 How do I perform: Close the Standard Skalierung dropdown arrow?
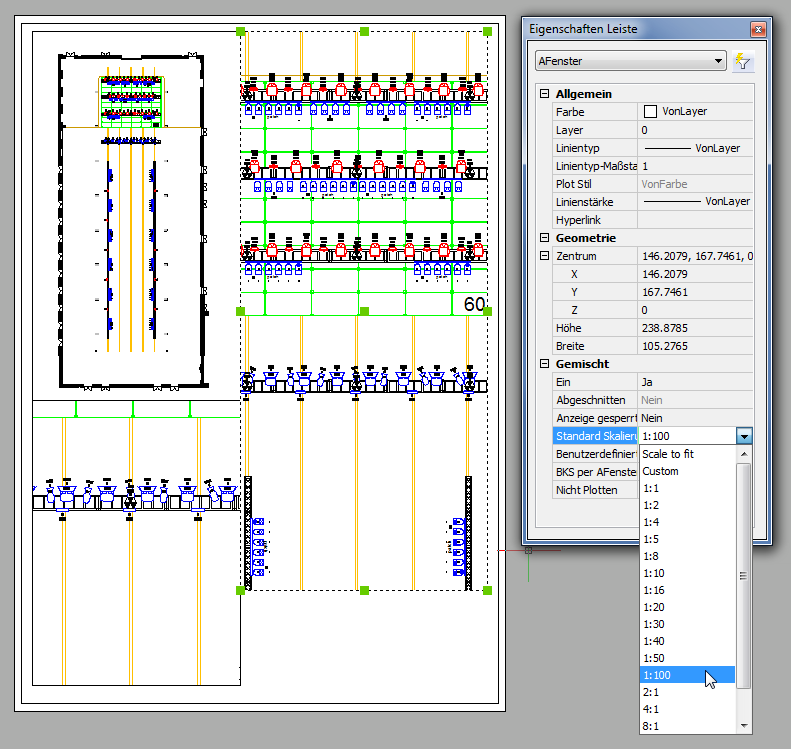click(743, 436)
